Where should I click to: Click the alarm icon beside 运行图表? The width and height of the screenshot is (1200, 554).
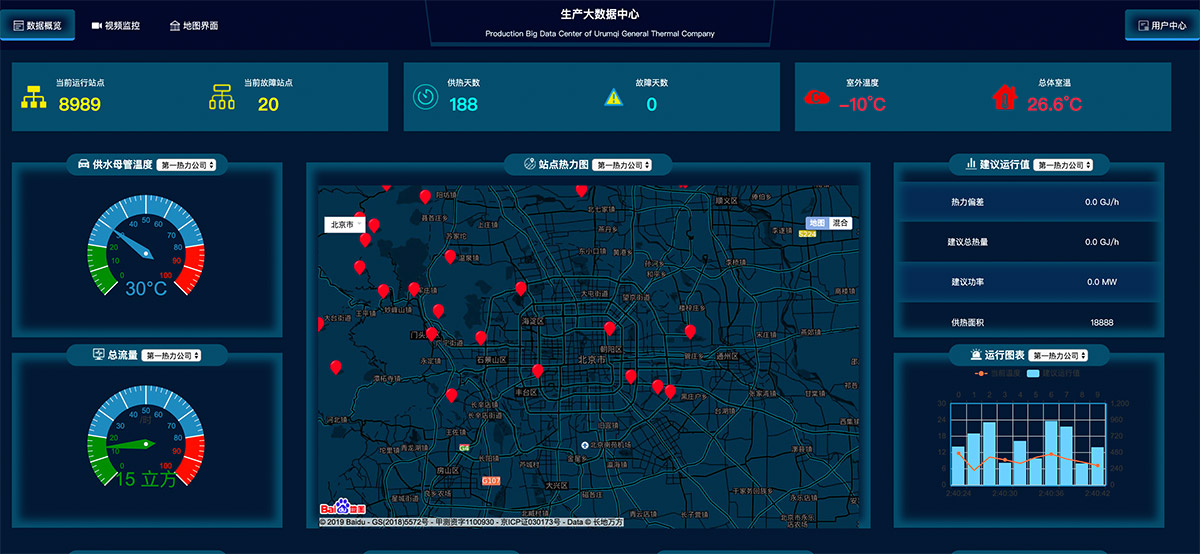point(976,354)
